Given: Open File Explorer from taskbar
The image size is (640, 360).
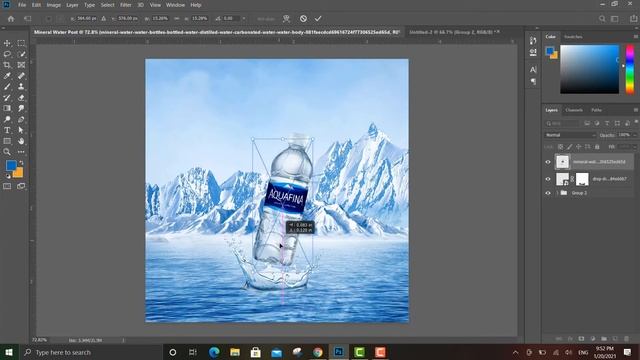Looking at the screenshot, I should [x=235, y=352].
